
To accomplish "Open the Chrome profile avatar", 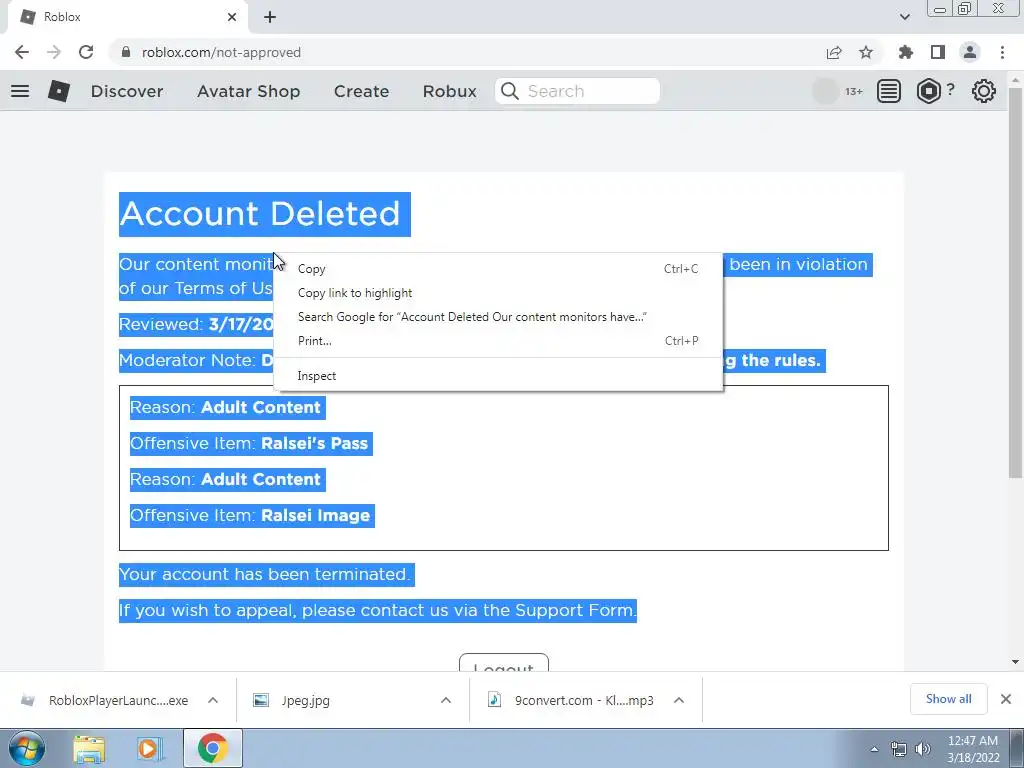I will point(970,52).
